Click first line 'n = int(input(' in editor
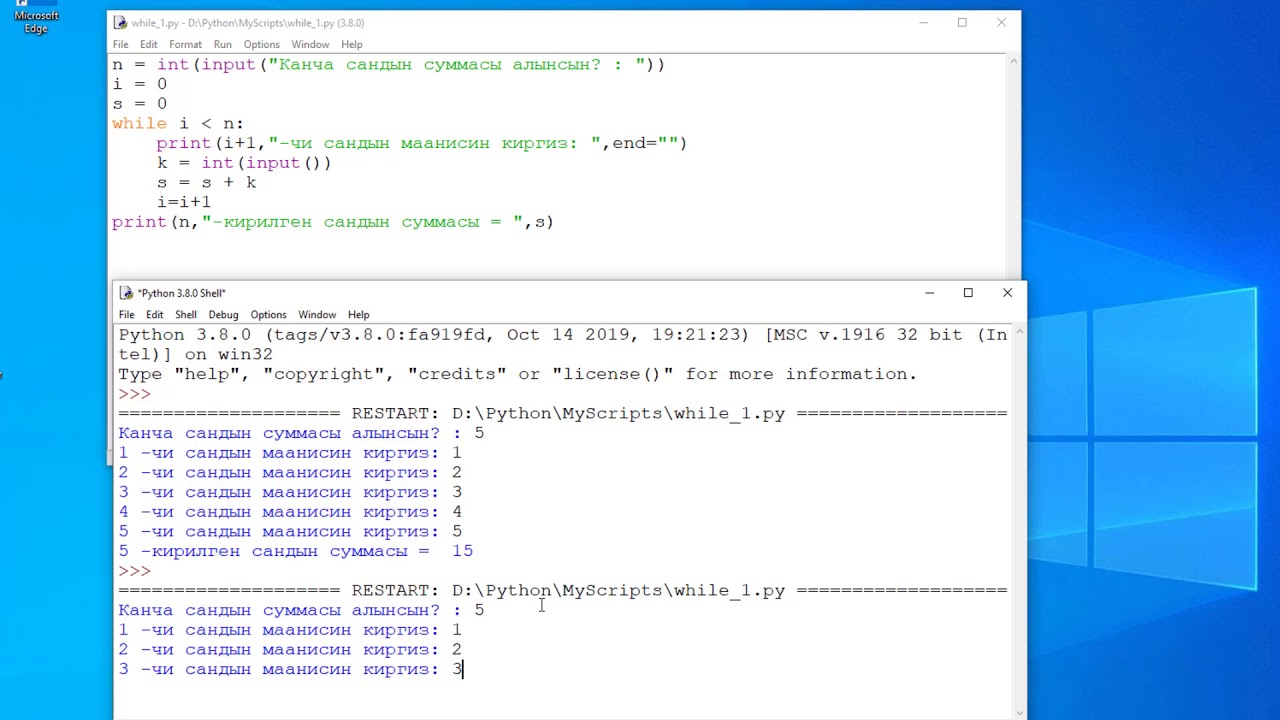 click(x=388, y=65)
